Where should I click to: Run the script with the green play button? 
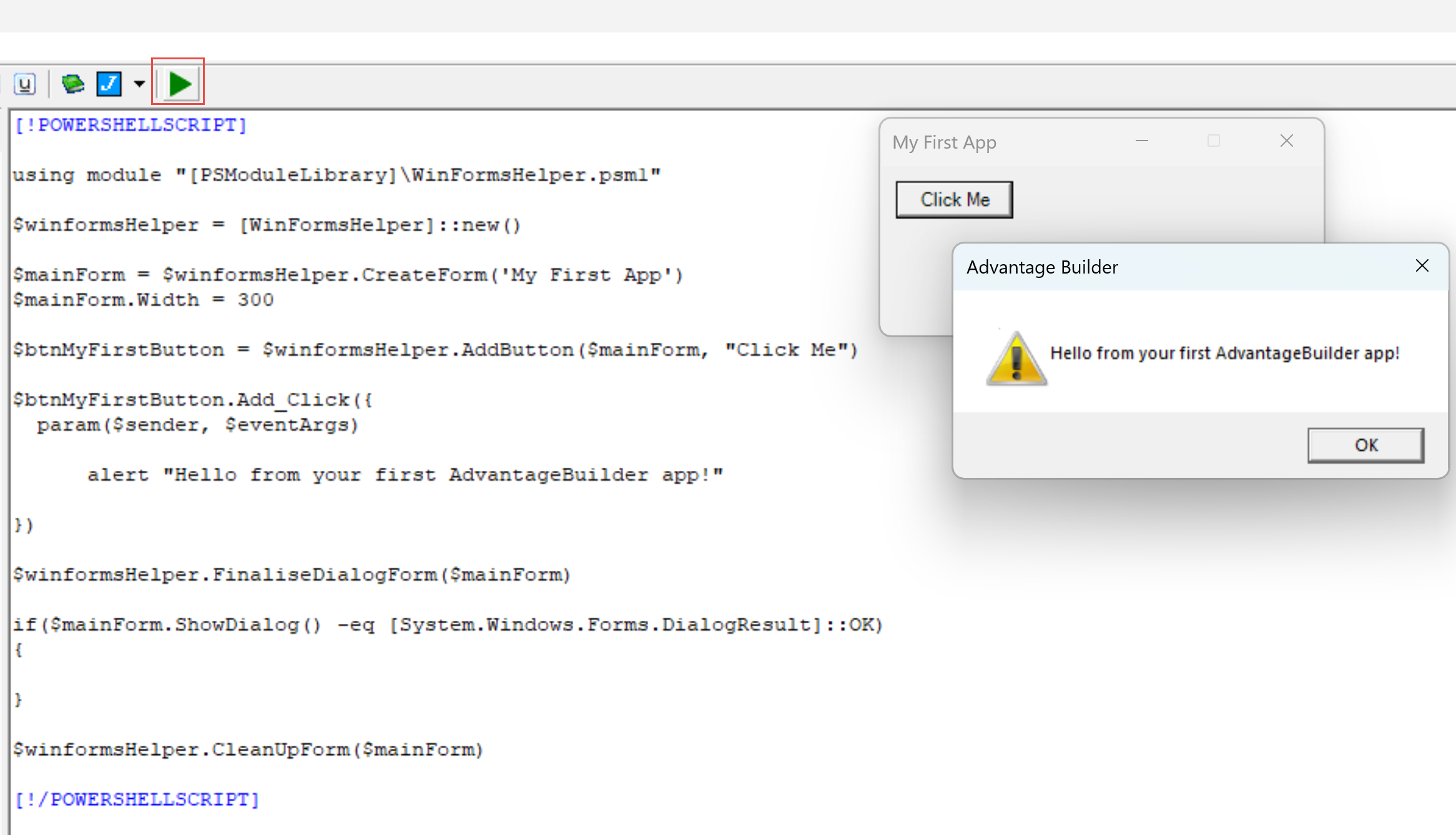pos(179,84)
